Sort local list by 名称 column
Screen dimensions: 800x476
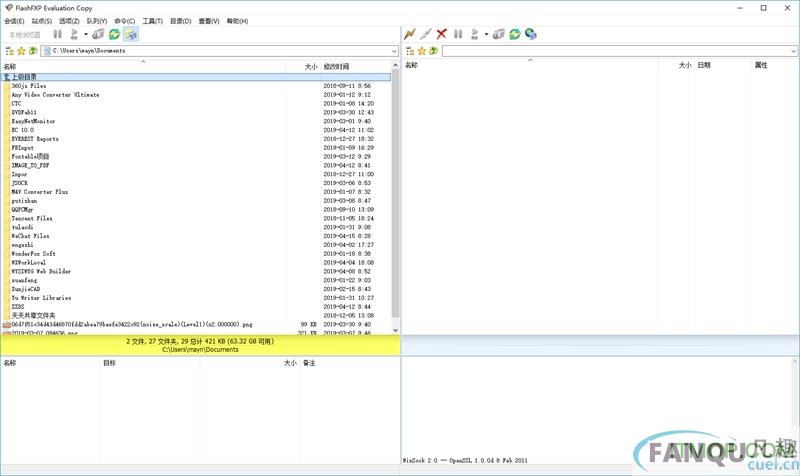[x=143, y=66]
